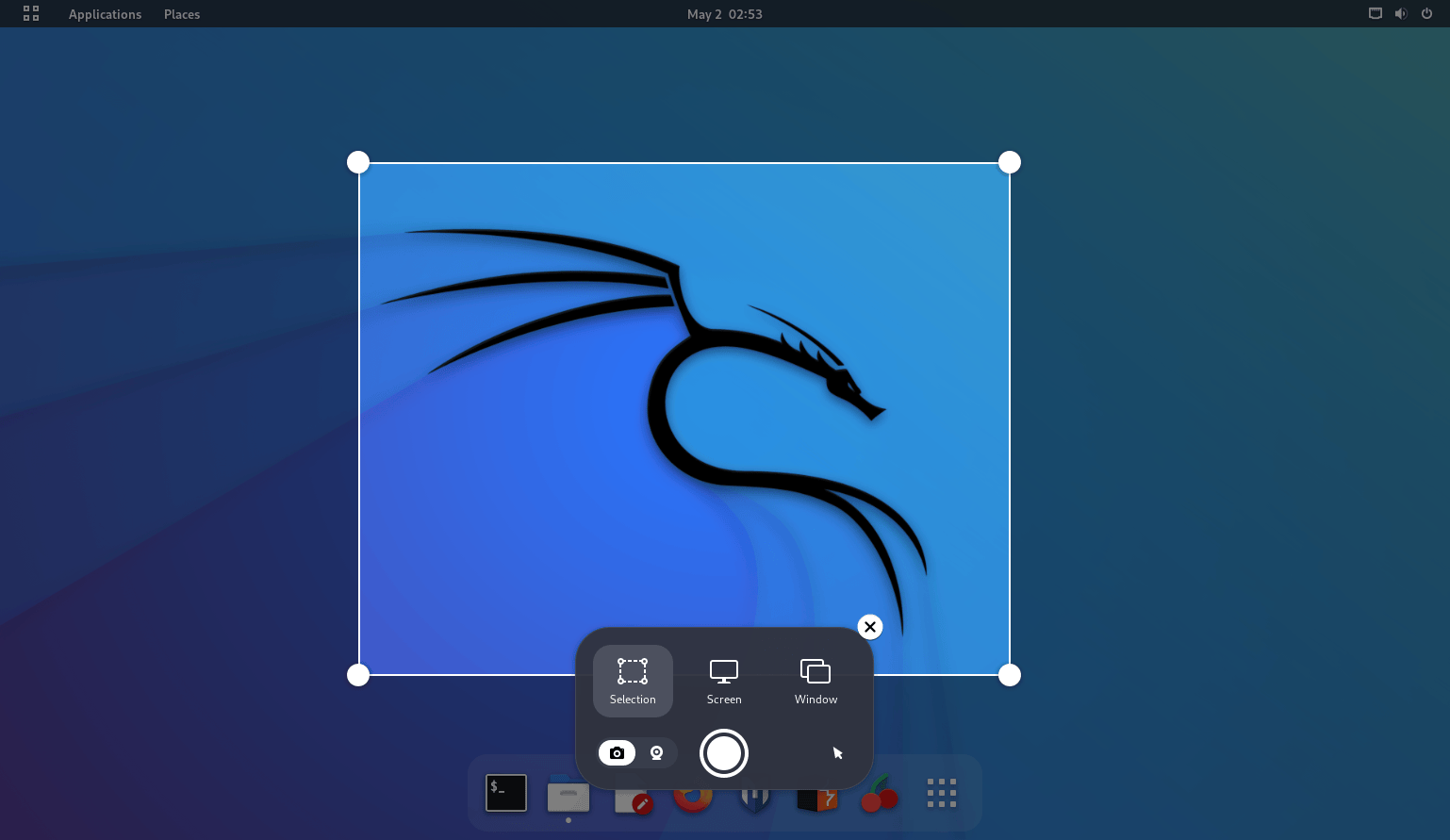Click the wired network status icon
The image size is (1450, 840).
(x=1376, y=14)
